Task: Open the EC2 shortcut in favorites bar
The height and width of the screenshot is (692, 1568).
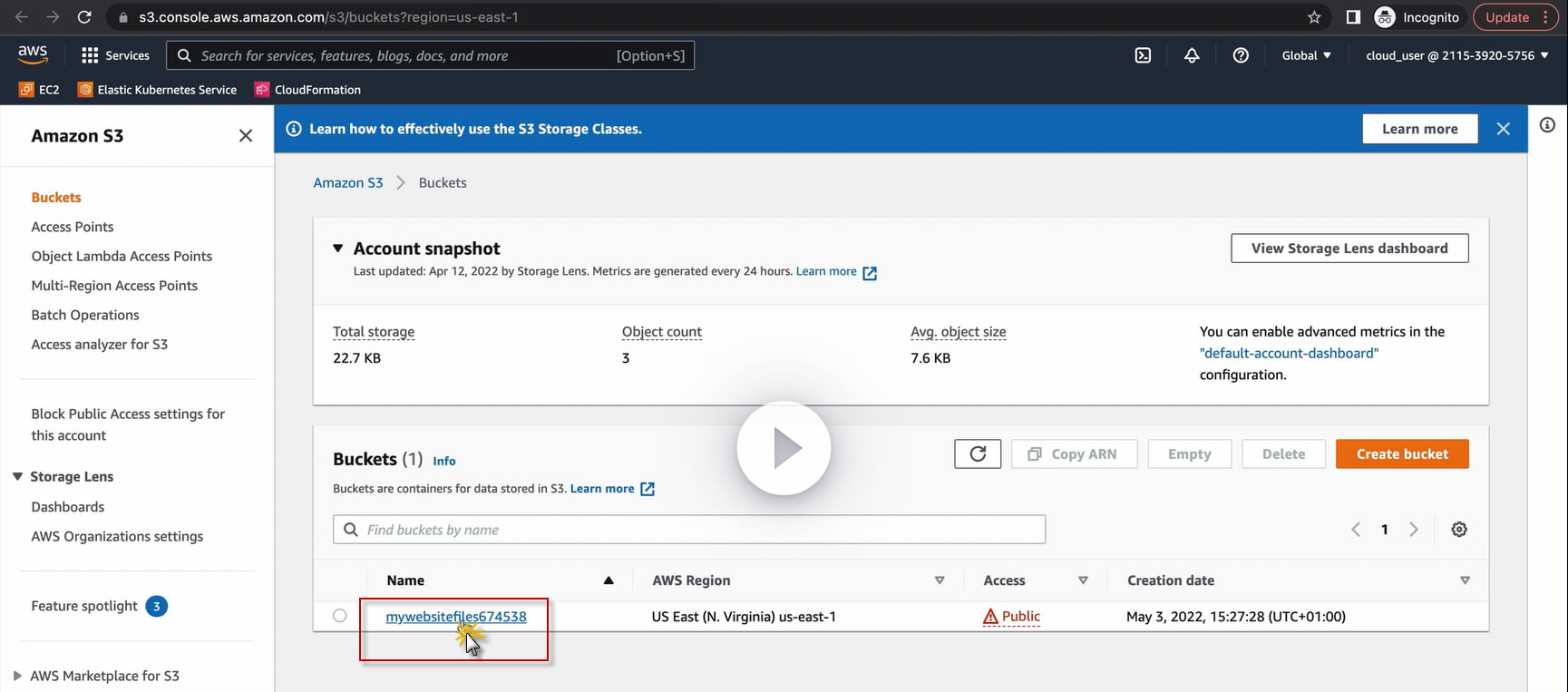Action: click(x=40, y=90)
